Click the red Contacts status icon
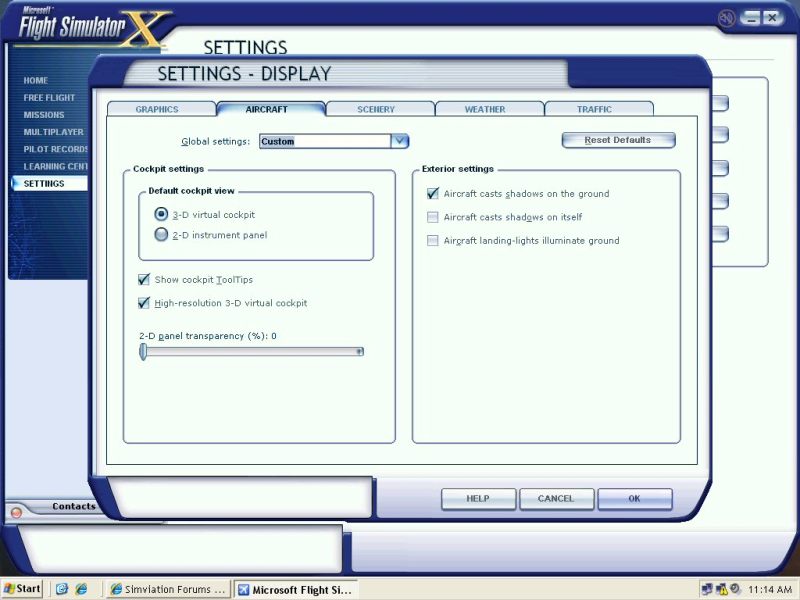 tap(16, 512)
